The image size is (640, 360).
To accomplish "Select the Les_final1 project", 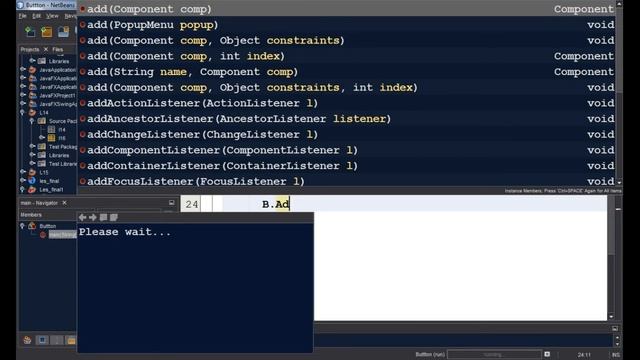I will [x=51, y=190].
